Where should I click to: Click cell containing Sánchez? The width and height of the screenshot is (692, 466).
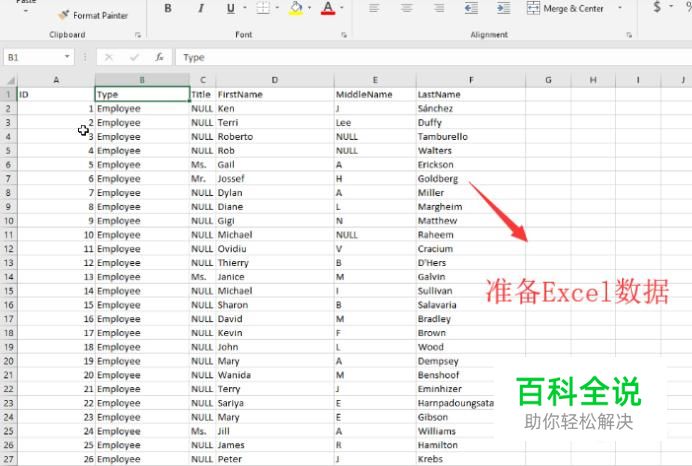coord(471,109)
